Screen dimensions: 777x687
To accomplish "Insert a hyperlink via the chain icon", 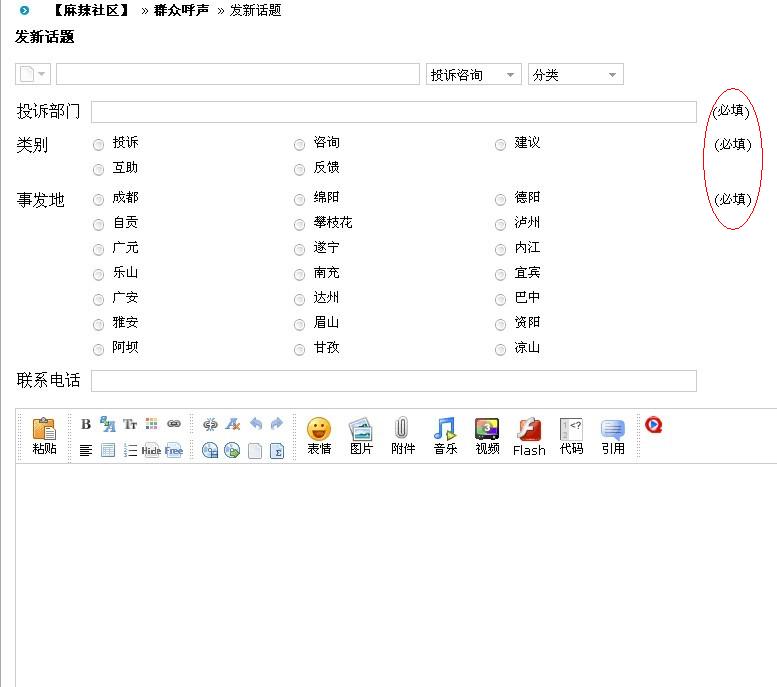I will (173, 424).
